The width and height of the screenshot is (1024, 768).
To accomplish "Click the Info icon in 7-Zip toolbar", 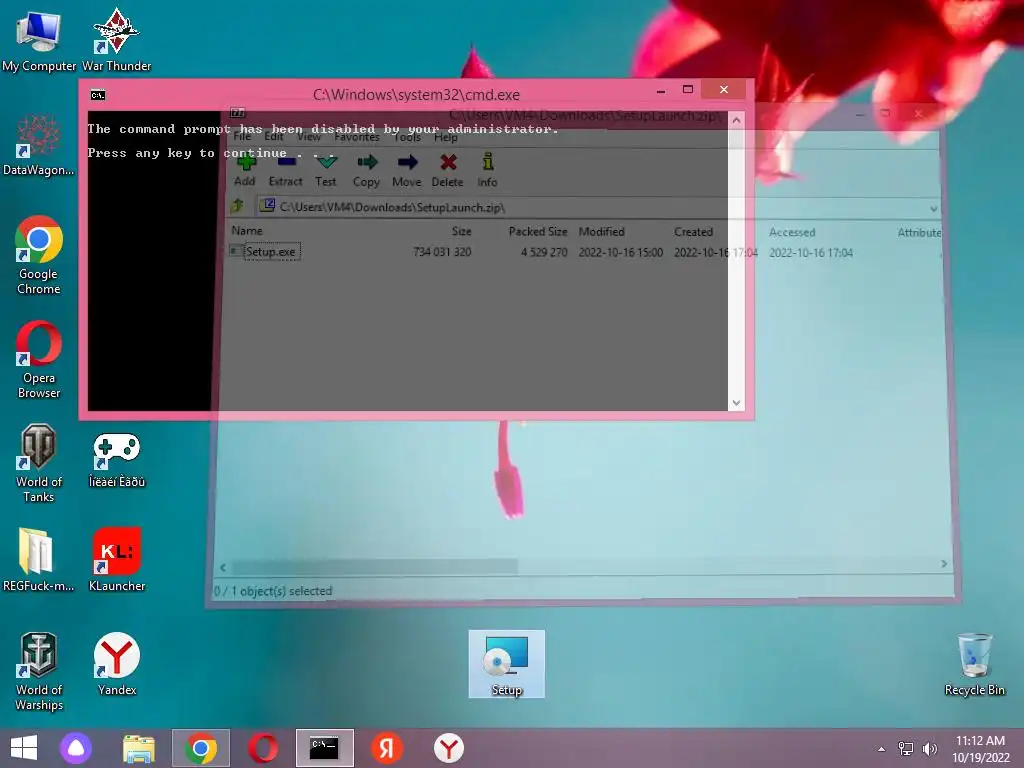I will click(487, 170).
